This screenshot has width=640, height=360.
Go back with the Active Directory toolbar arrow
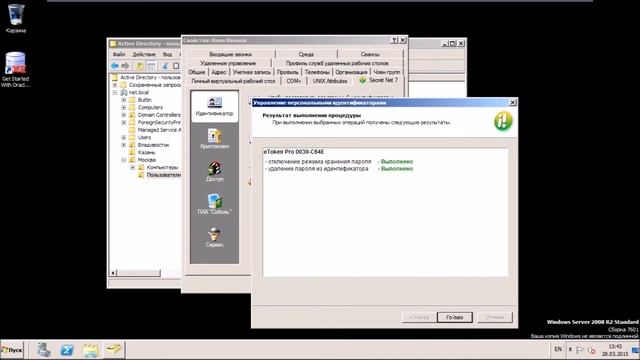[x=115, y=66]
